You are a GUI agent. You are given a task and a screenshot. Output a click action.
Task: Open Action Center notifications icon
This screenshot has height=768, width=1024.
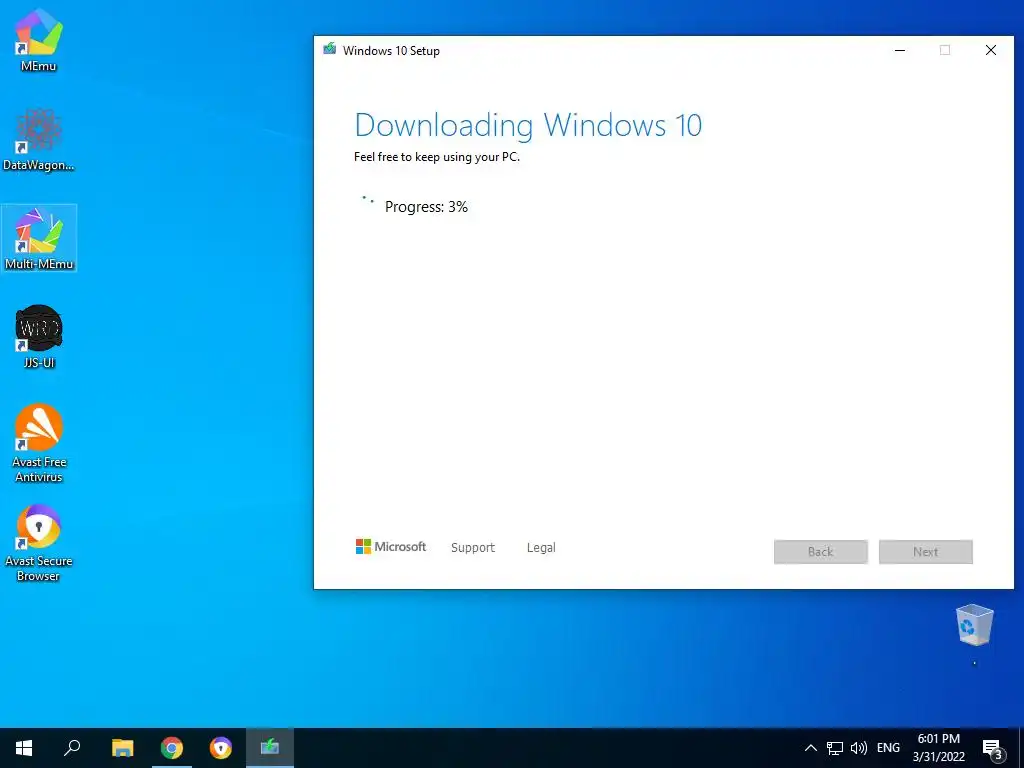993,749
